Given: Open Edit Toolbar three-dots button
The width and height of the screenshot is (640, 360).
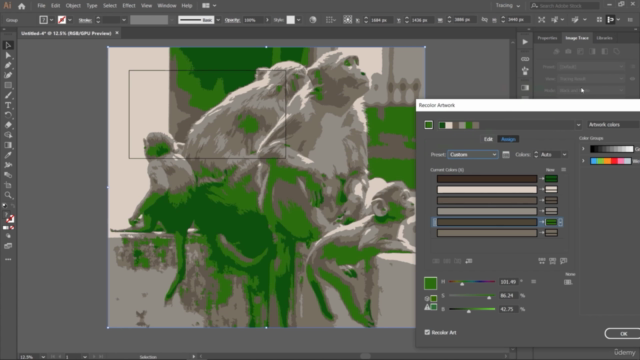Looking at the screenshot, I should point(8,260).
